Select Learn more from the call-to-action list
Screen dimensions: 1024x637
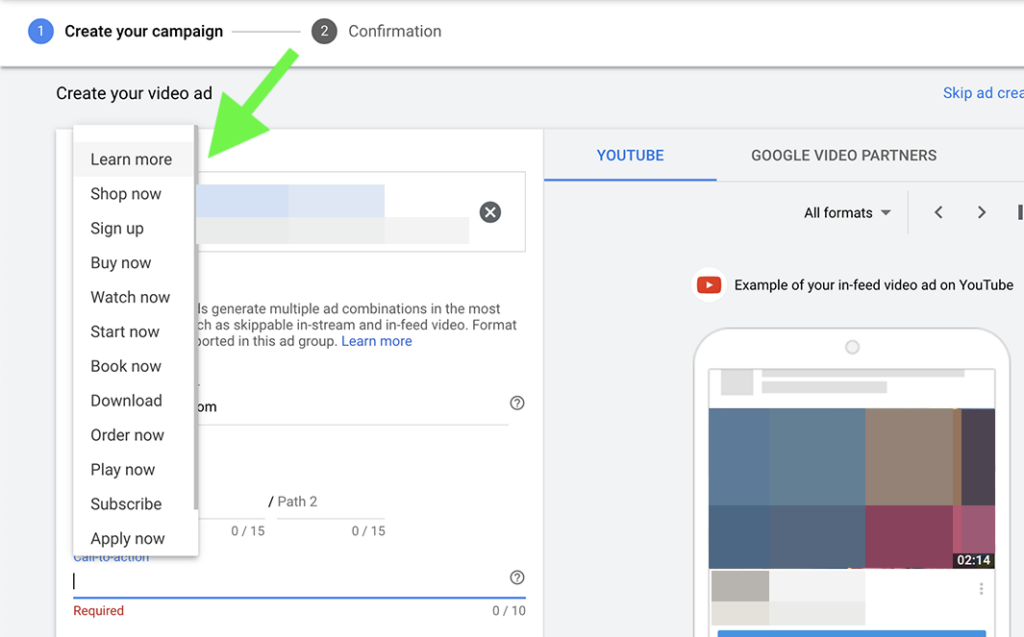pyautogui.click(x=131, y=159)
